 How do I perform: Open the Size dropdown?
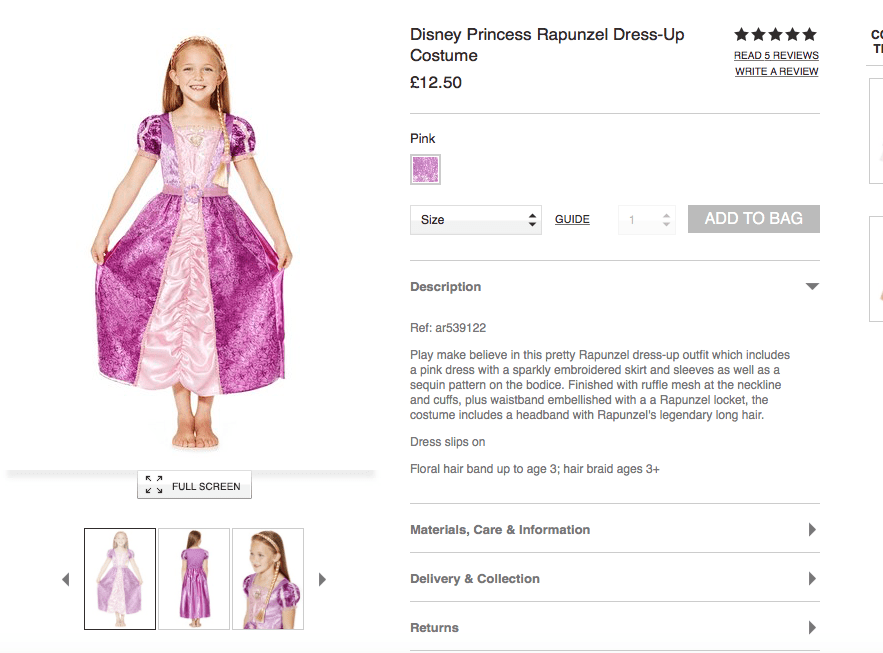point(476,220)
